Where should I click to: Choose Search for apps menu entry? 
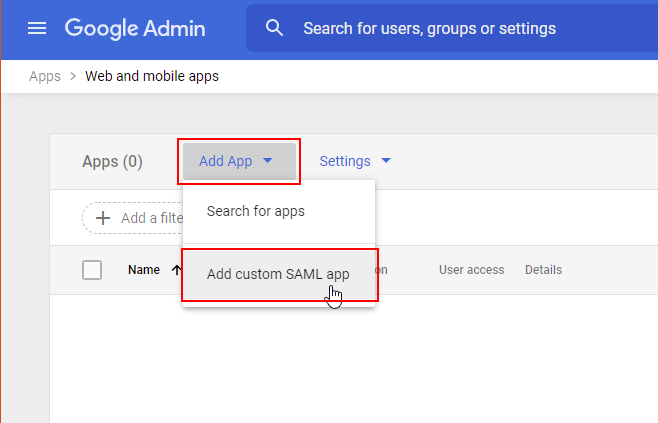[279, 212]
